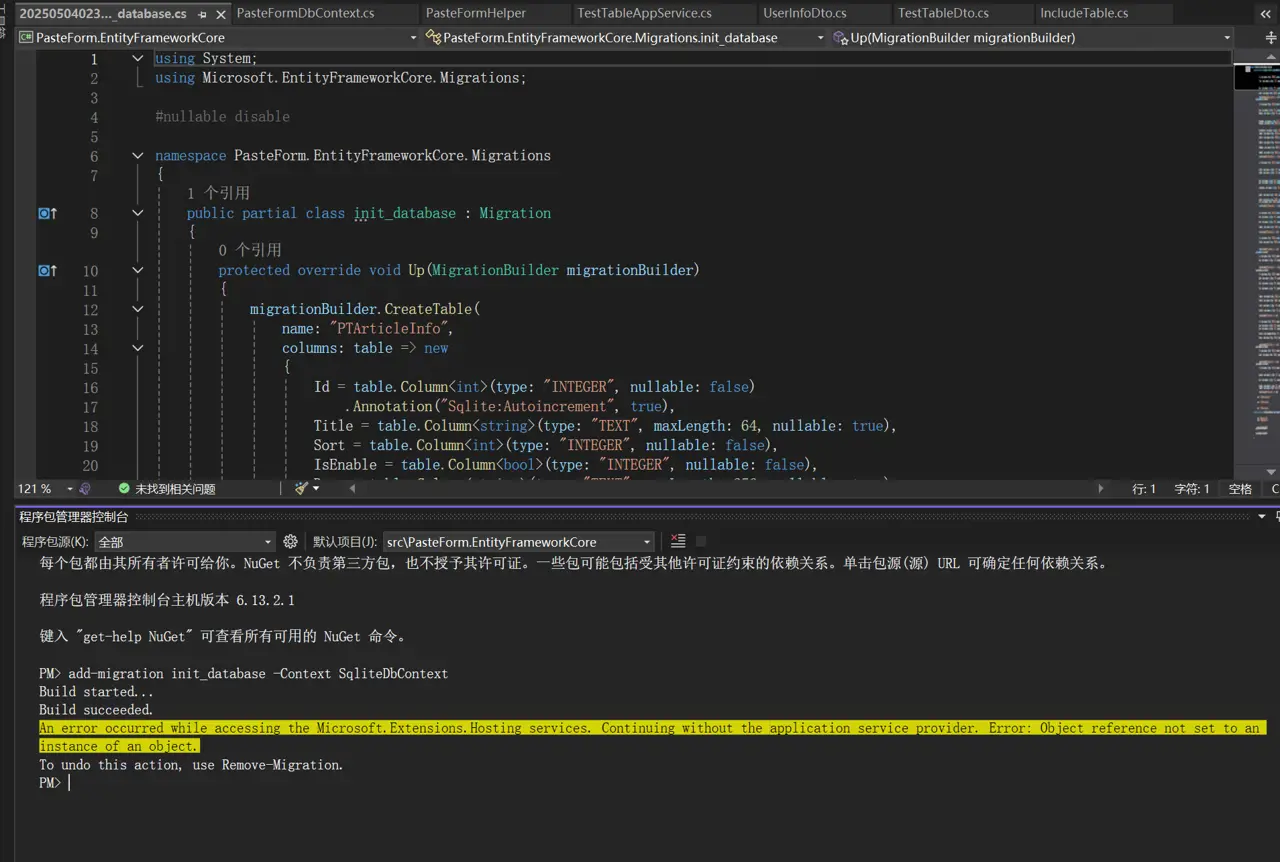Open the default project dropdown

(518, 541)
